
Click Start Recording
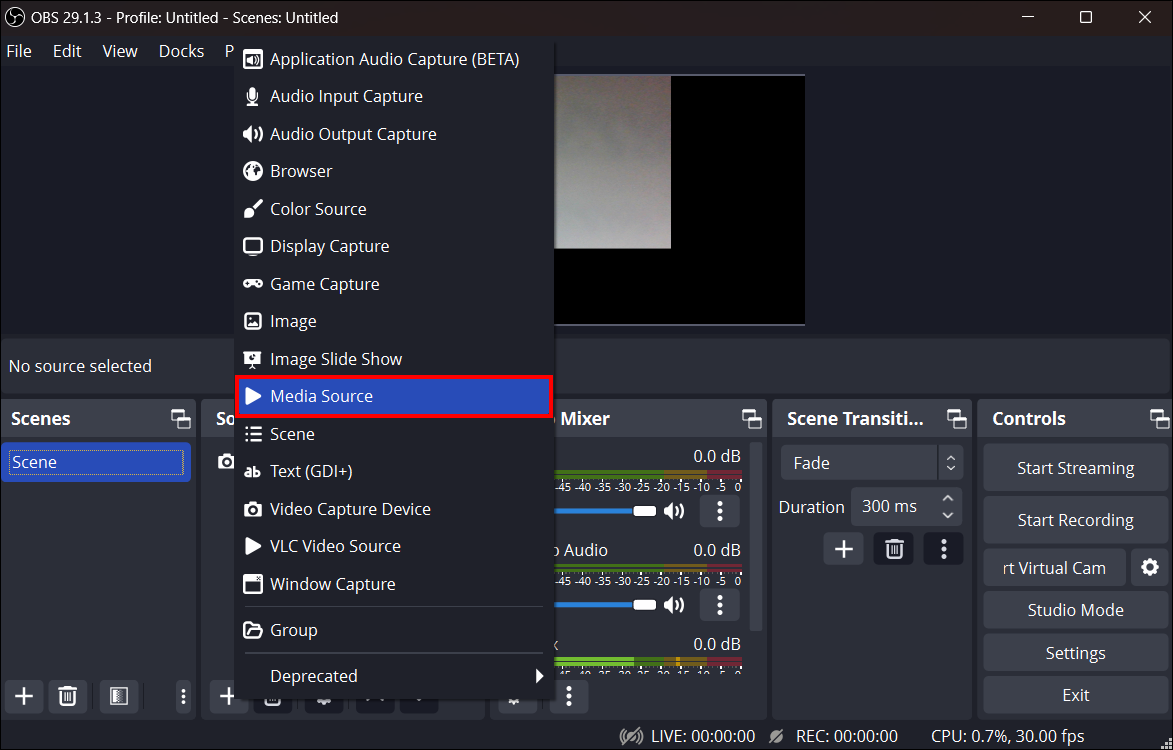1075,520
